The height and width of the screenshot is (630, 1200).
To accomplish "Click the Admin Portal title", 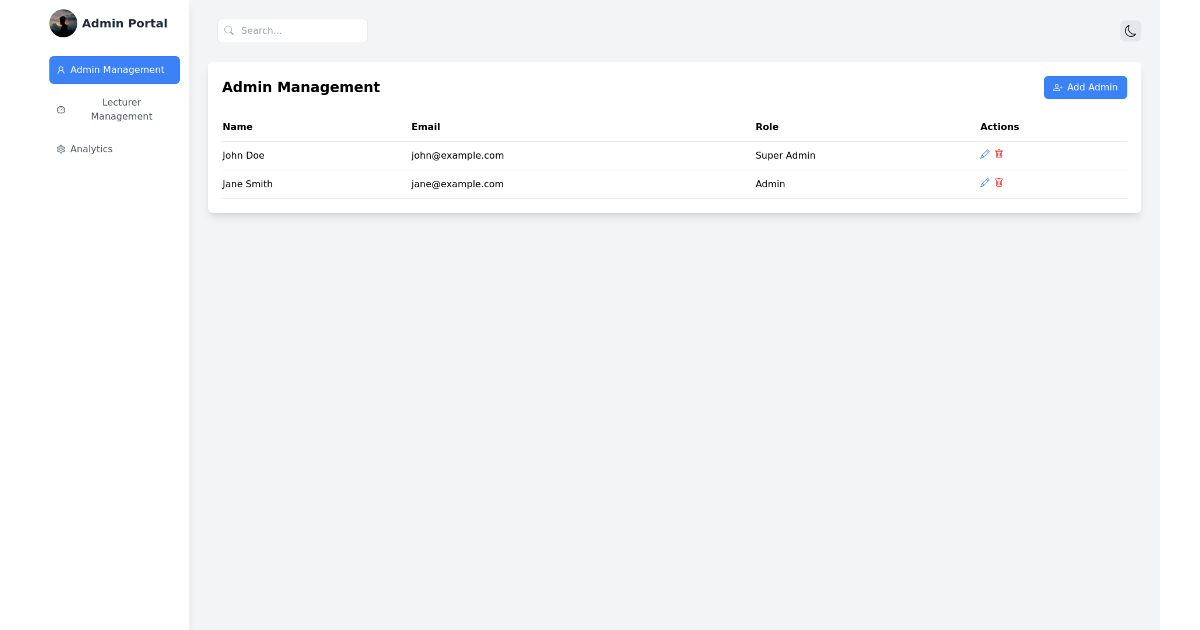I will [125, 22].
